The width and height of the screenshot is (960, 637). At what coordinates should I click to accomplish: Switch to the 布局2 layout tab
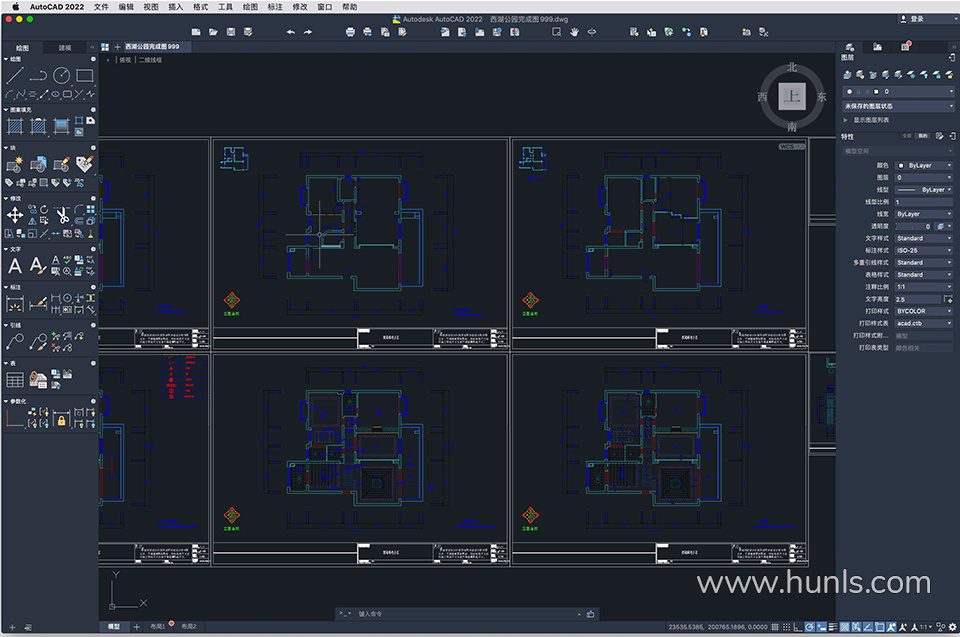pos(189,627)
